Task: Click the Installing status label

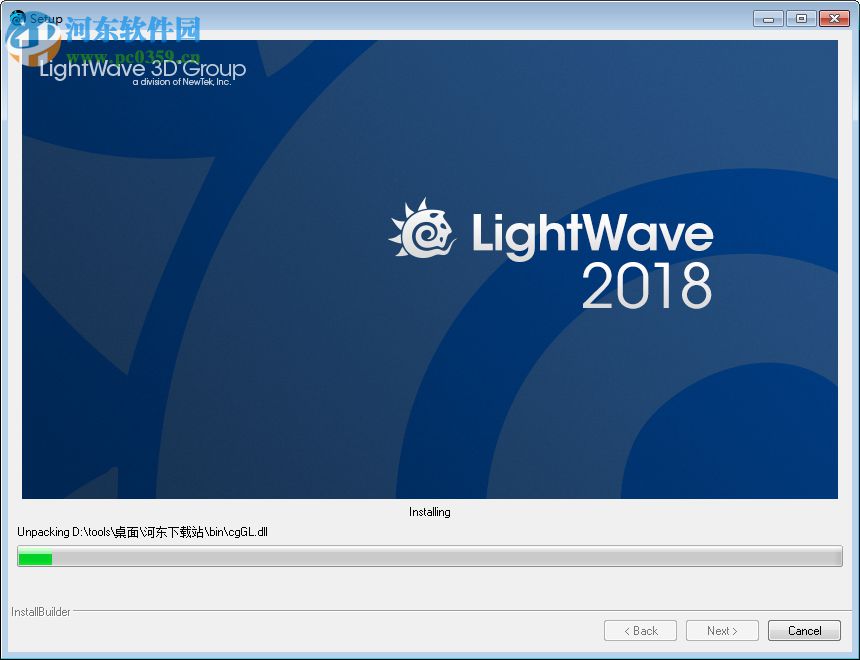Action: [x=429, y=511]
